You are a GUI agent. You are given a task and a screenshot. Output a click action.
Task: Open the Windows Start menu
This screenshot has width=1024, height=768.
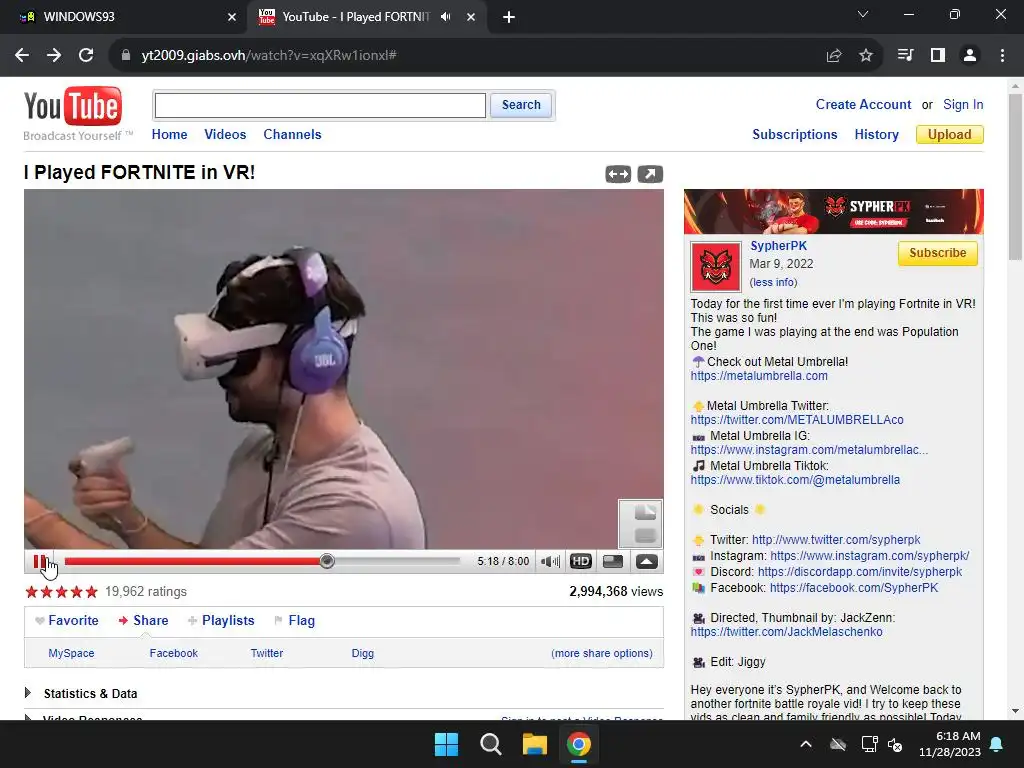(447, 744)
